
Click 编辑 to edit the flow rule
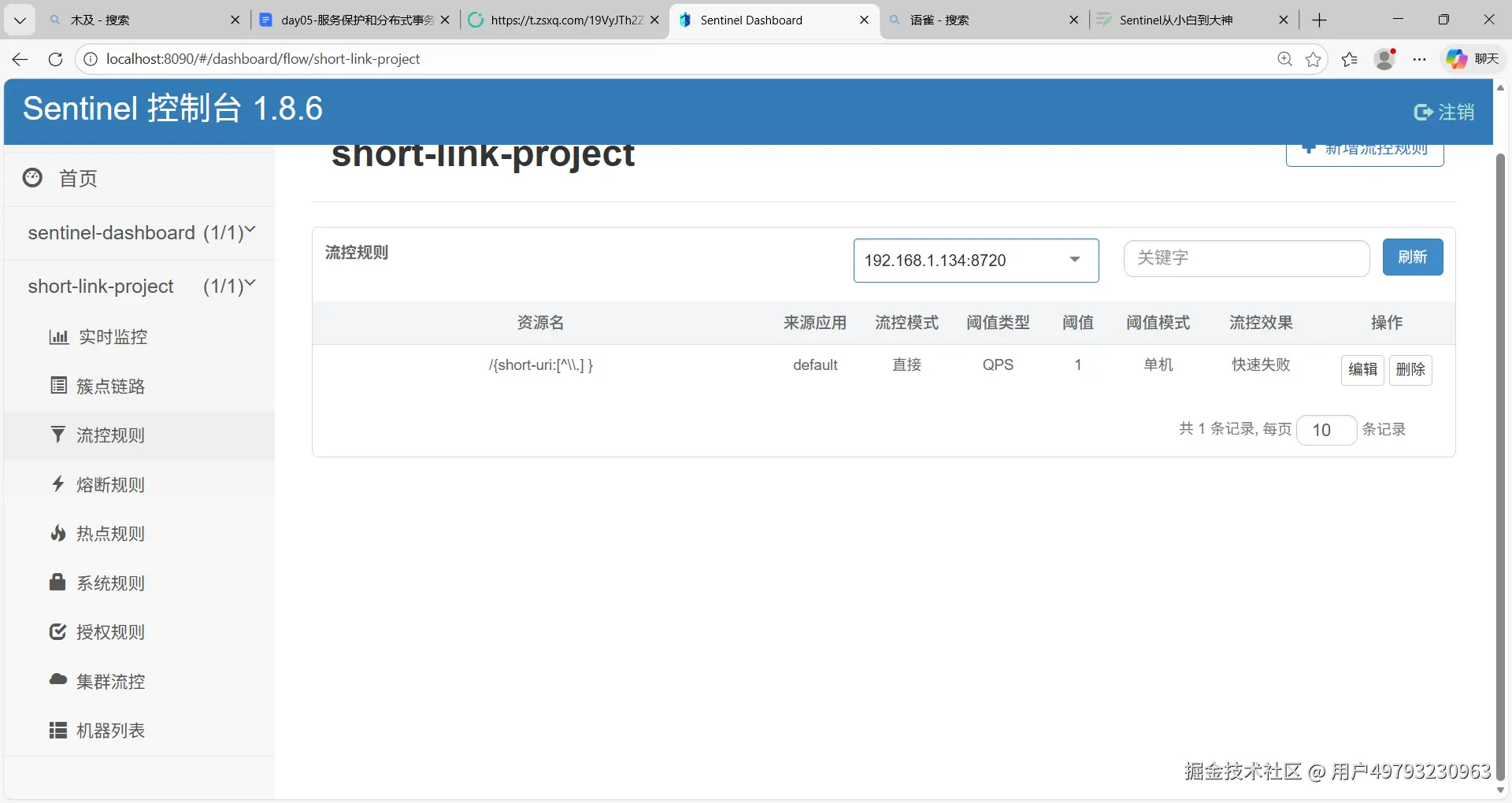1362,369
